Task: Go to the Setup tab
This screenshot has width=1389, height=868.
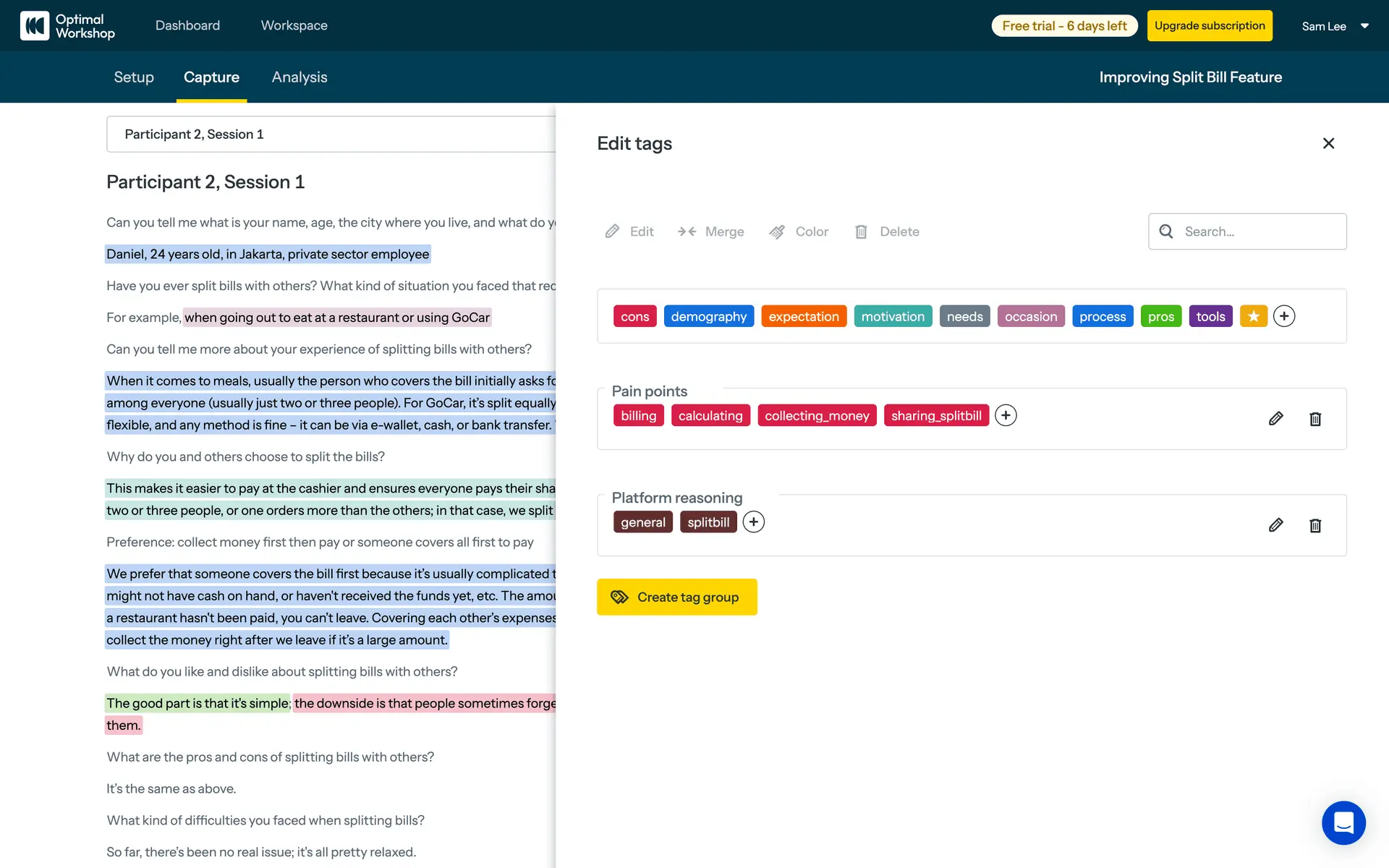Action: (134, 77)
